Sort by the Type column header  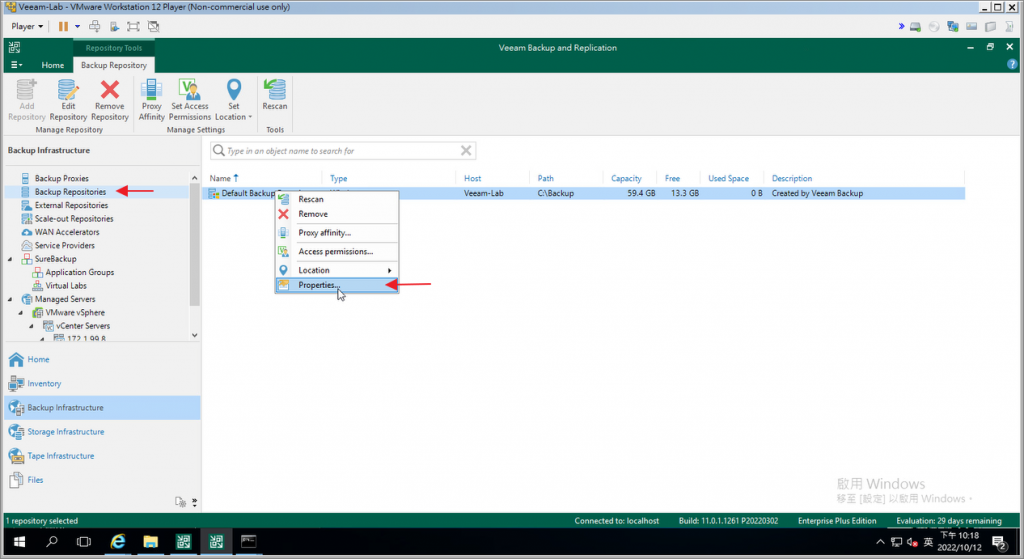(x=338, y=178)
